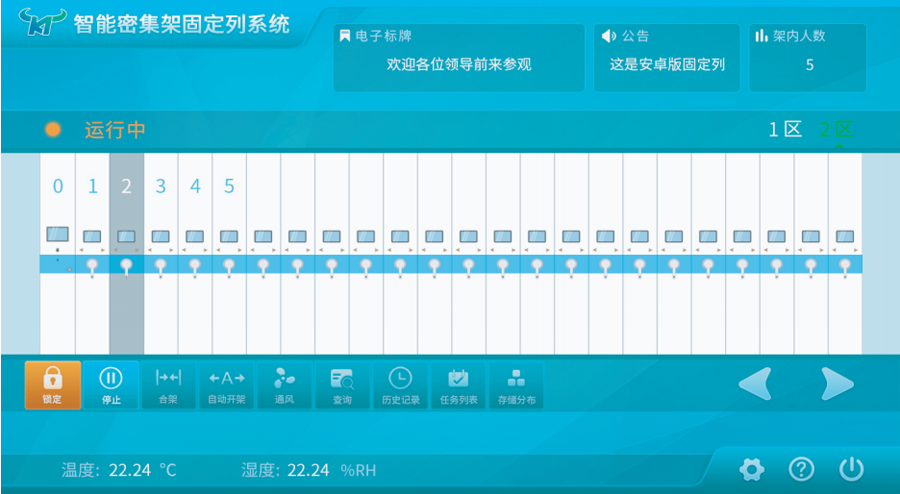Click the orange running status indicator dot
The width and height of the screenshot is (900, 494).
(x=53, y=130)
